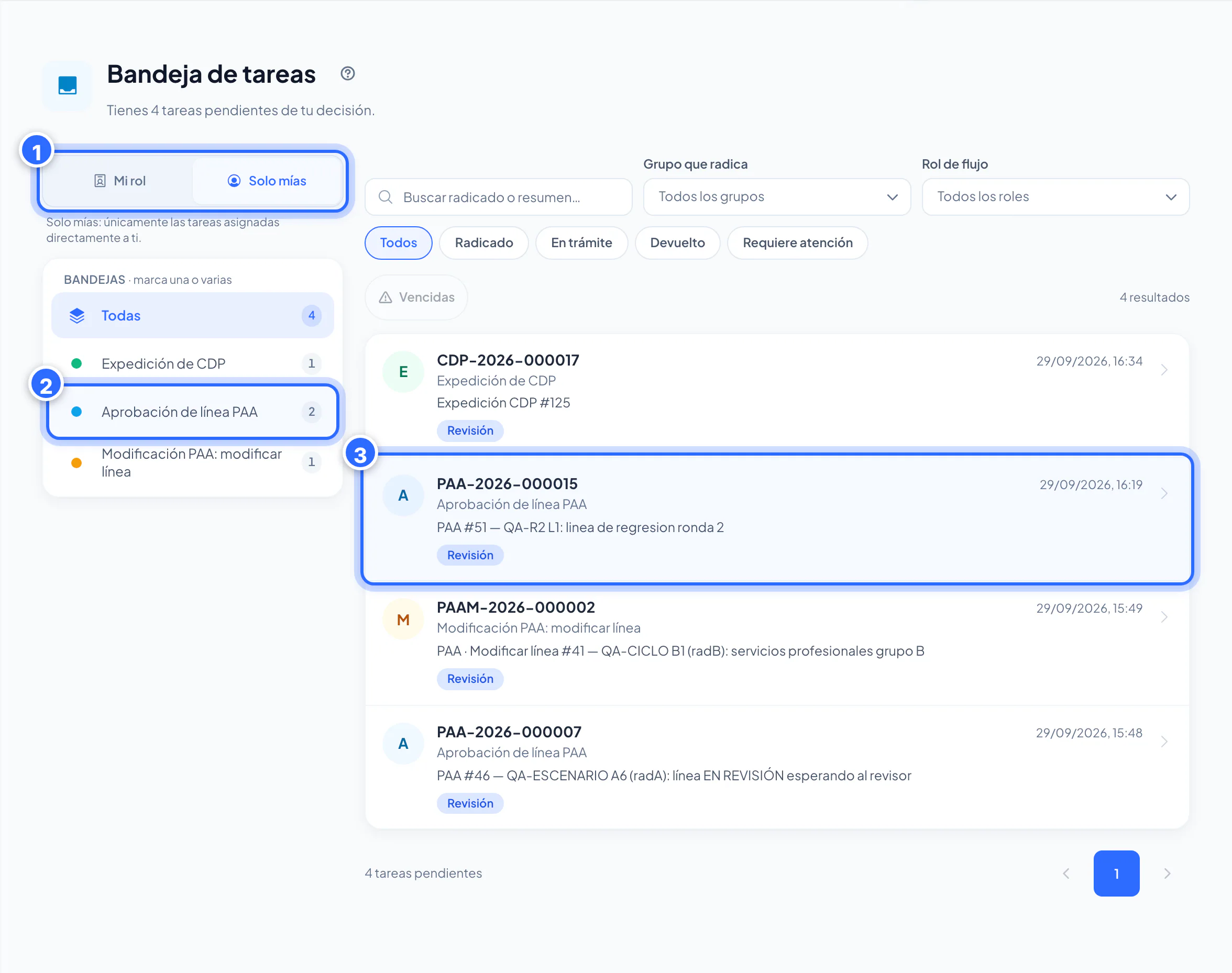Click the help question-mark icon beside Bandeja de tareas
This screenshot has height=973, width=1232.
(348, 73)
